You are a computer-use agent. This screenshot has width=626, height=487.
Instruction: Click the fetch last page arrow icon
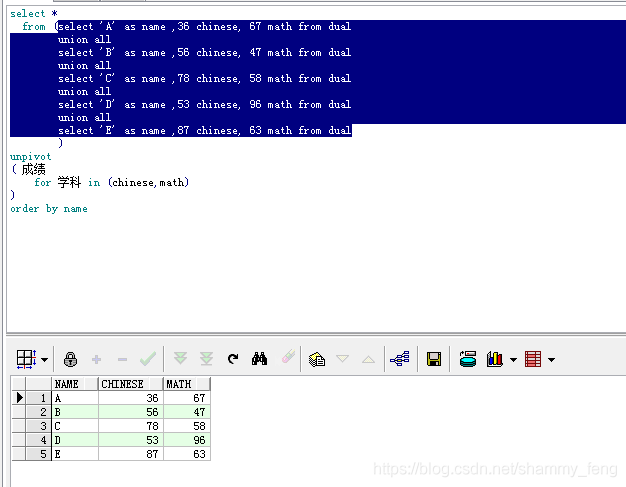(x=206, y=358)
